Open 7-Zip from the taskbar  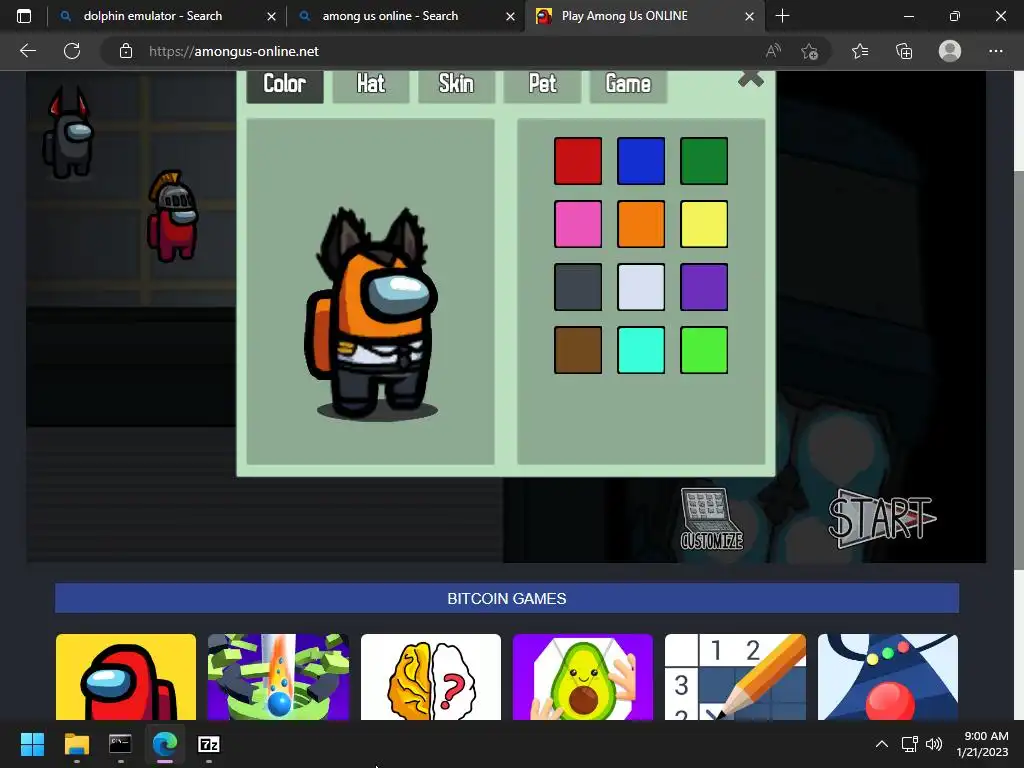(x=209, y=744)
